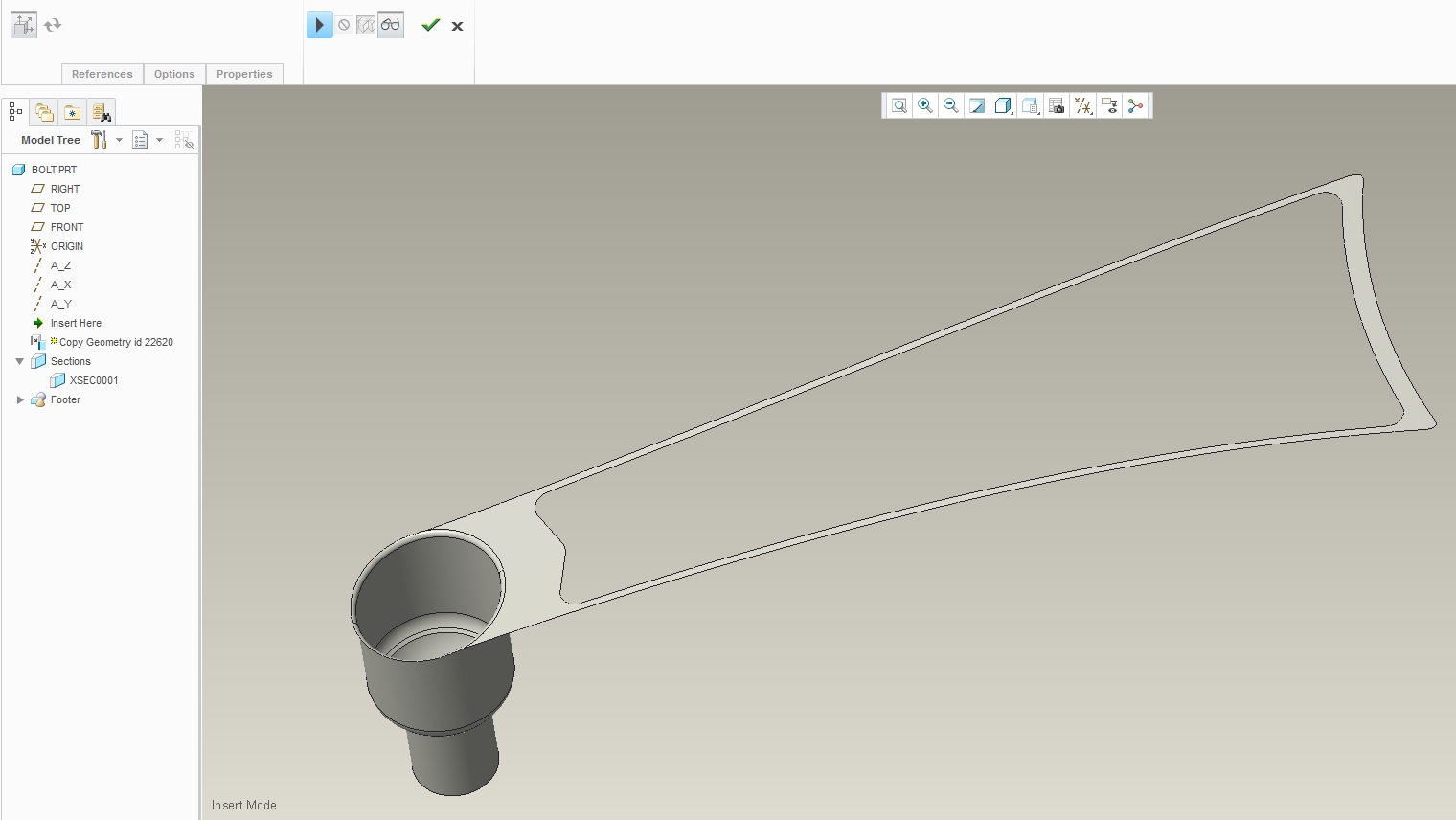The height and width of the screenshot is (820, 1456).
Task: Open the View Manager camera icon
Action: 1056,105
